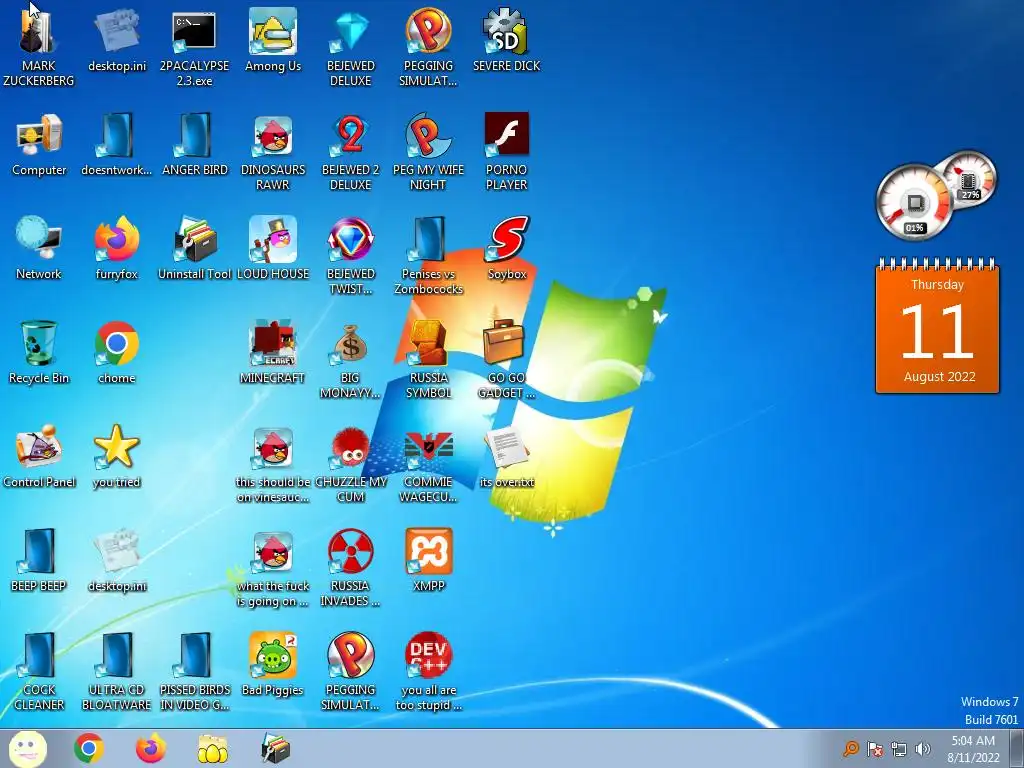Screen dimensions: 1024x768
Task: Launch Chrome from the taskbar
Action: (x=89, y=748)
